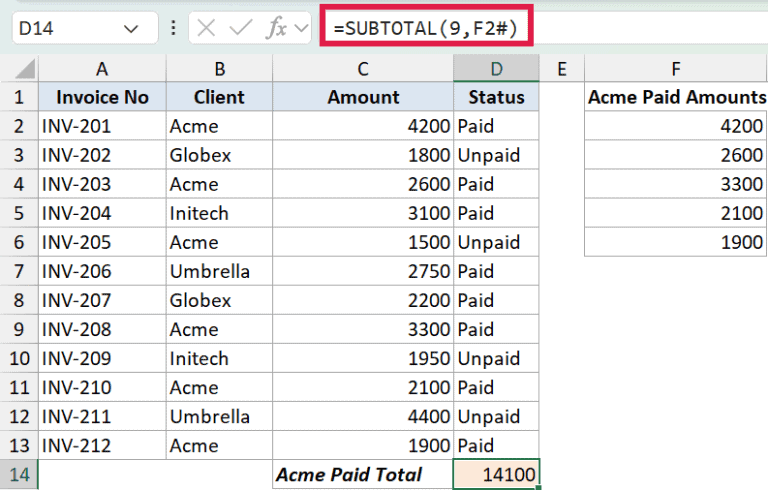Select Unpaid status cell for INV-202
Image resolution: width=768 pixels, height=490 pixels.
click(496, 155)
